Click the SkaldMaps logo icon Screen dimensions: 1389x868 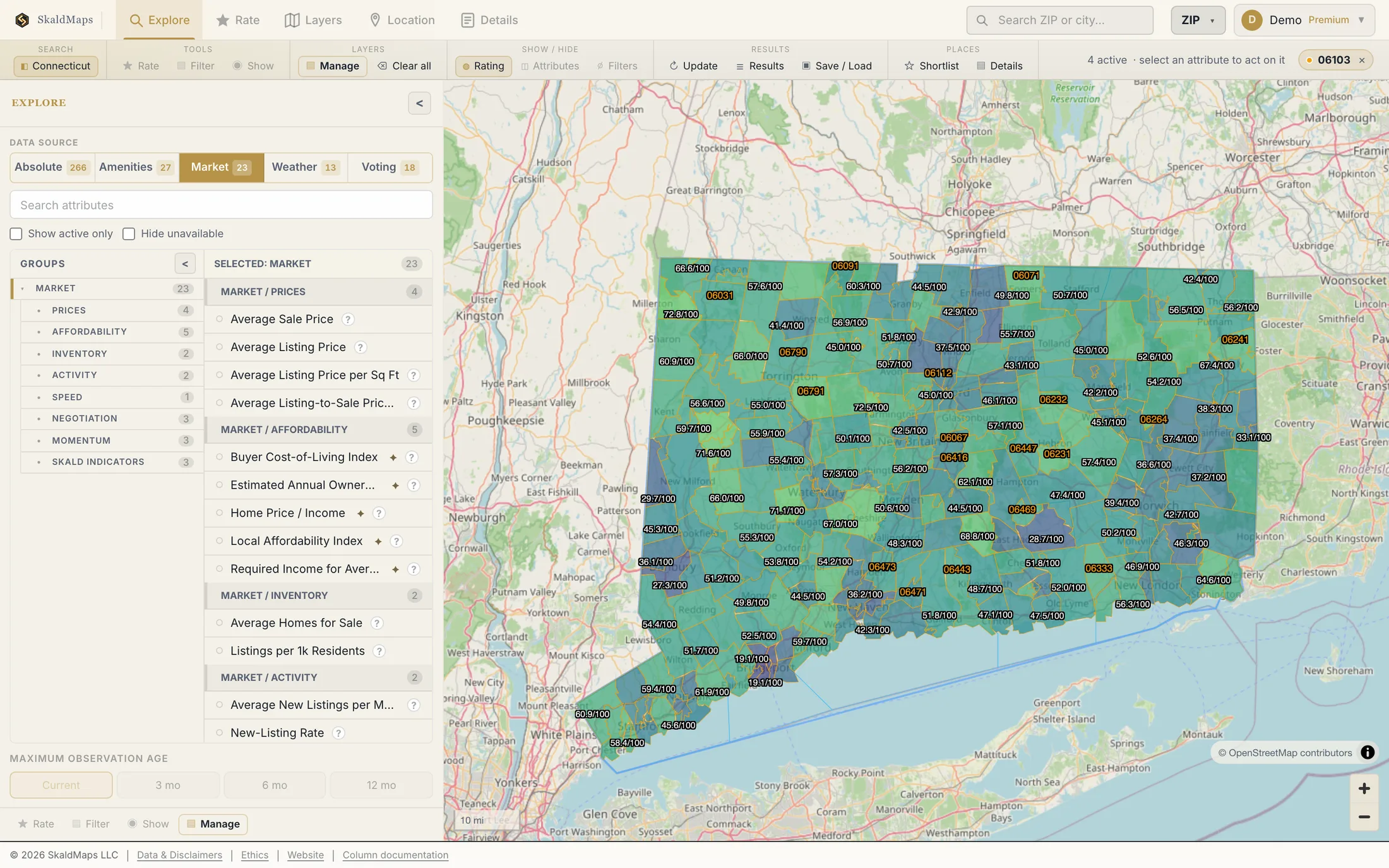22,20
